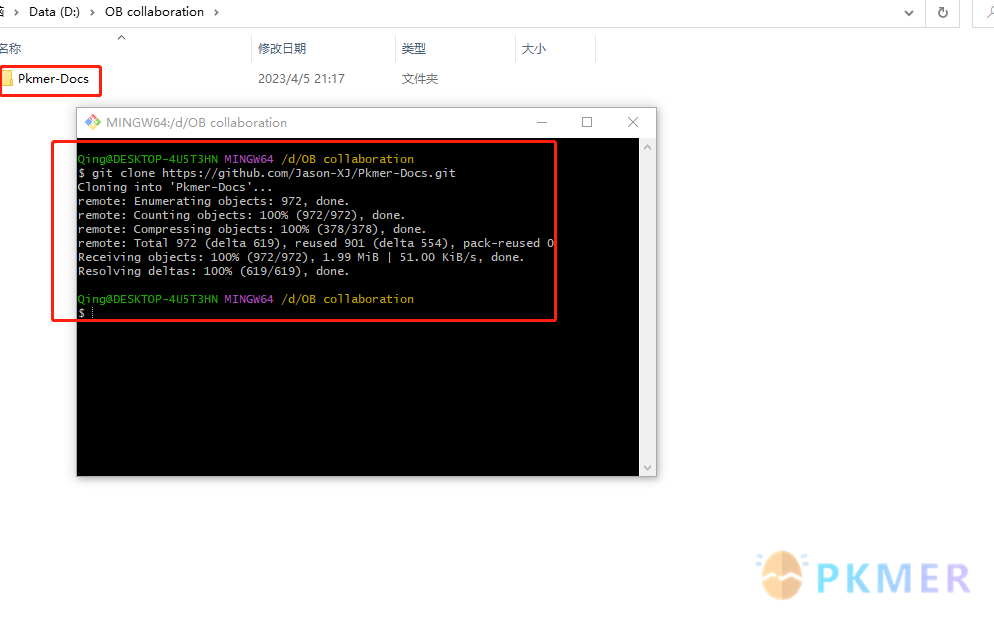
Task: Click the git clone command line
Action: [x=267, y=173]
